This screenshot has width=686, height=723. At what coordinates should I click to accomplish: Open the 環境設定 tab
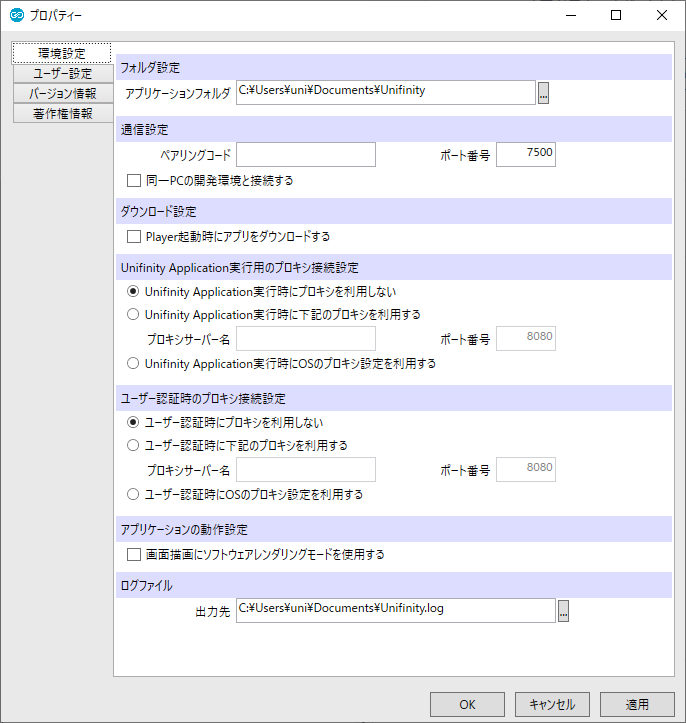click(x=62, y=53)
